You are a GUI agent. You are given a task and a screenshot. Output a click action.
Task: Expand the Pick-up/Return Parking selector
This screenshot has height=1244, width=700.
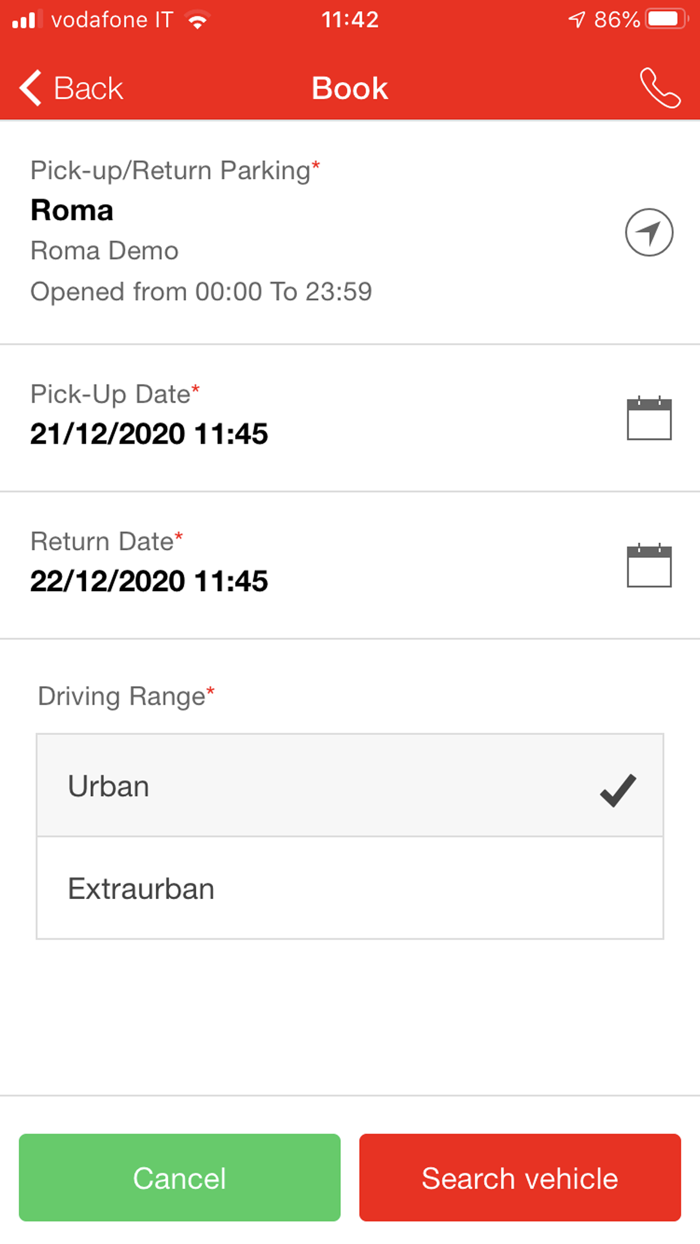point(300,230)
